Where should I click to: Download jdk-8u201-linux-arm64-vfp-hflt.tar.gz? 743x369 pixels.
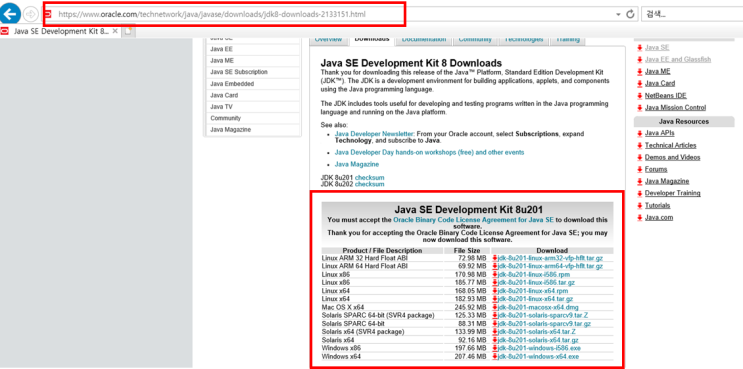tap(550, 266)
